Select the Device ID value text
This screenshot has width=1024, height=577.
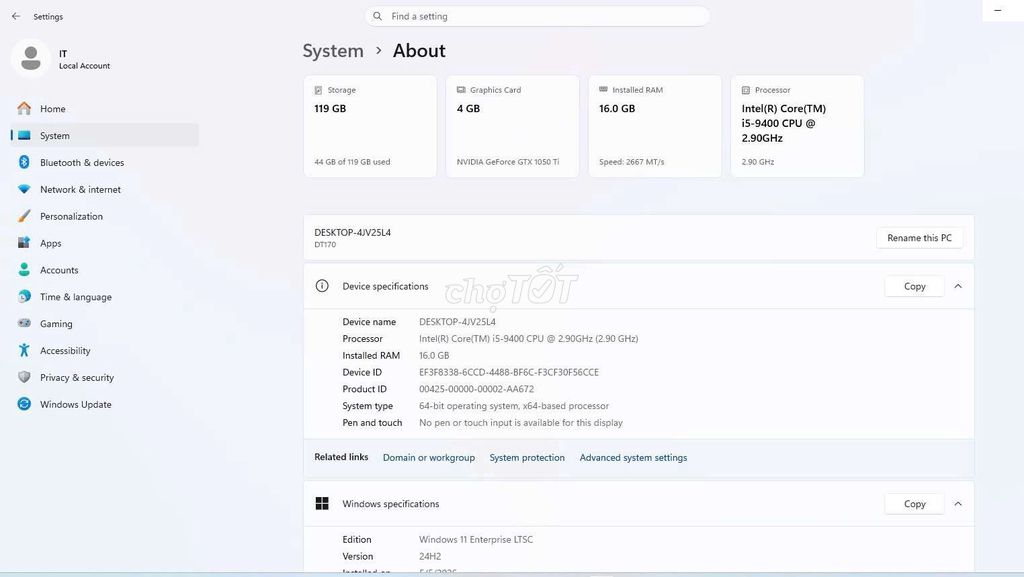(x=509, y=372)
